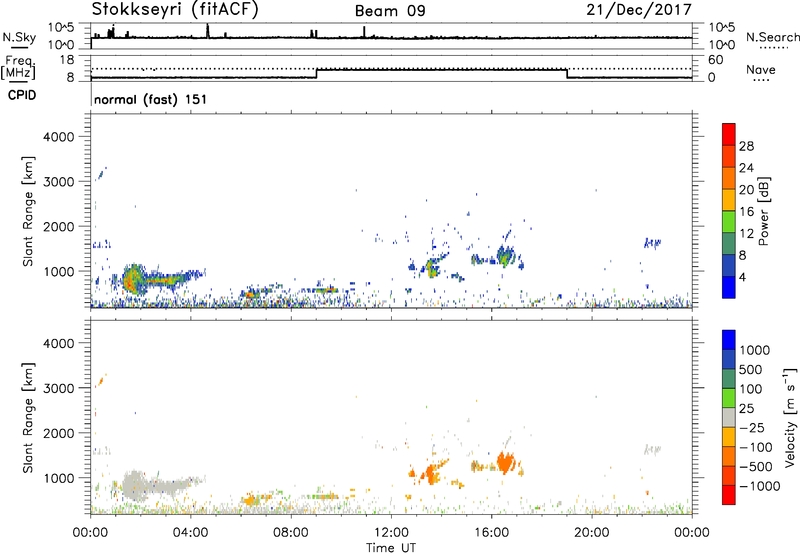Click the '16' tick on power scale

(746, 212)
